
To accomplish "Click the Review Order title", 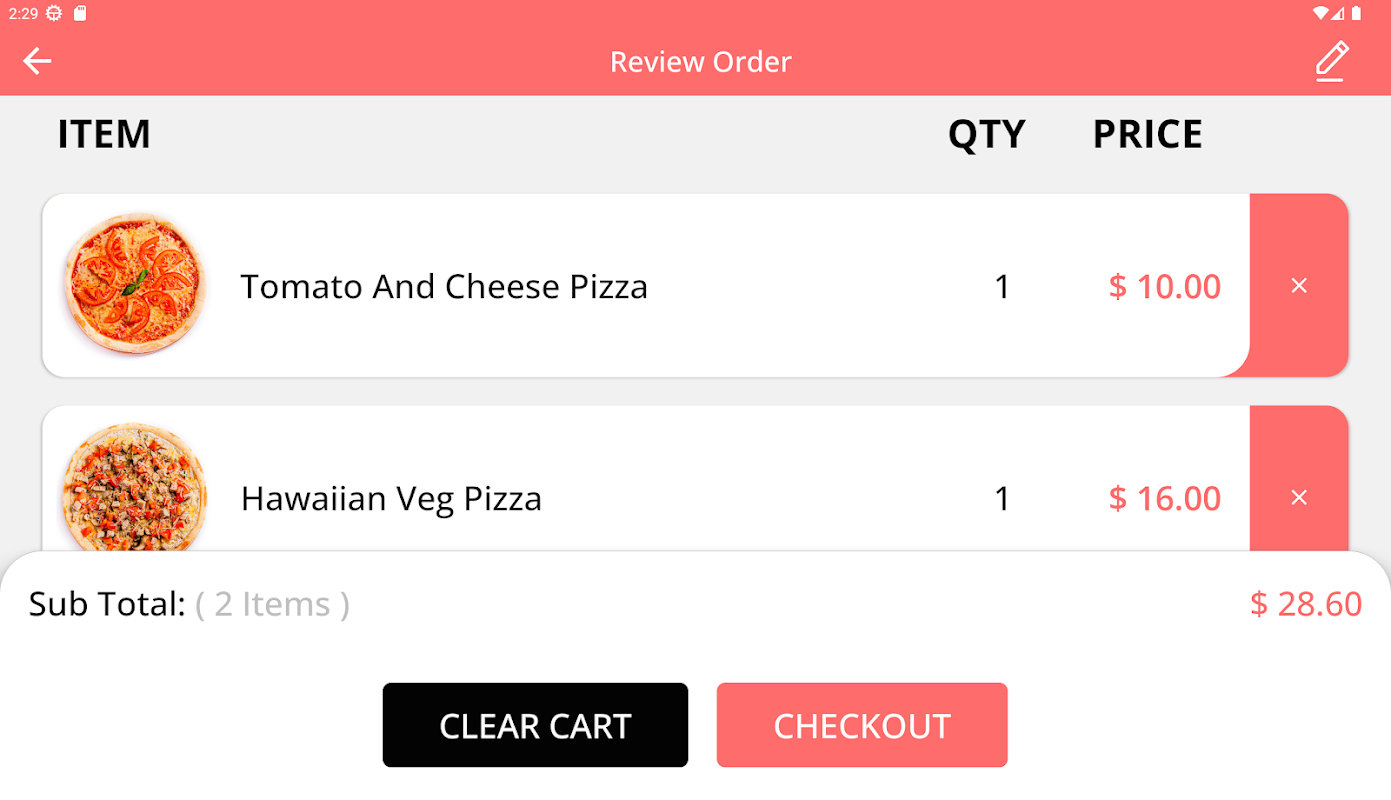I will pos(700,62).
